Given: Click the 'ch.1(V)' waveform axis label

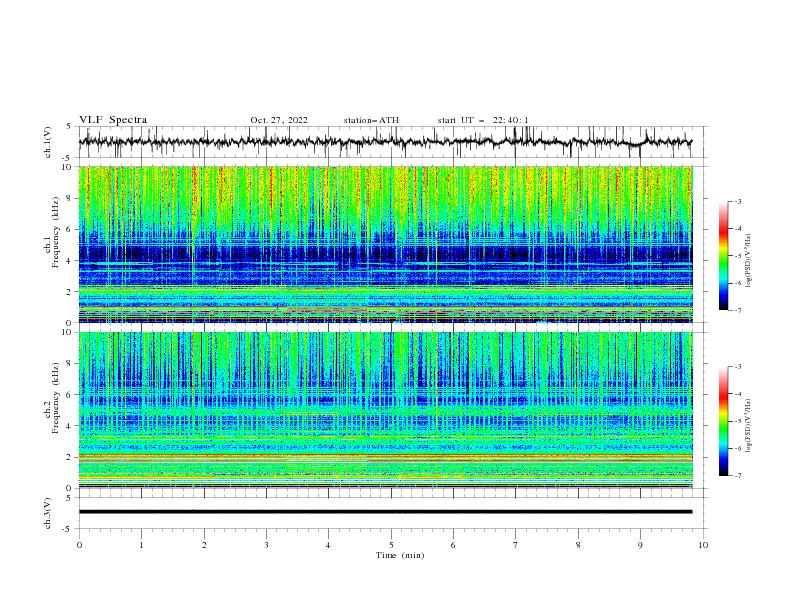Looking at the screenshot, I should tap(48, 142).
